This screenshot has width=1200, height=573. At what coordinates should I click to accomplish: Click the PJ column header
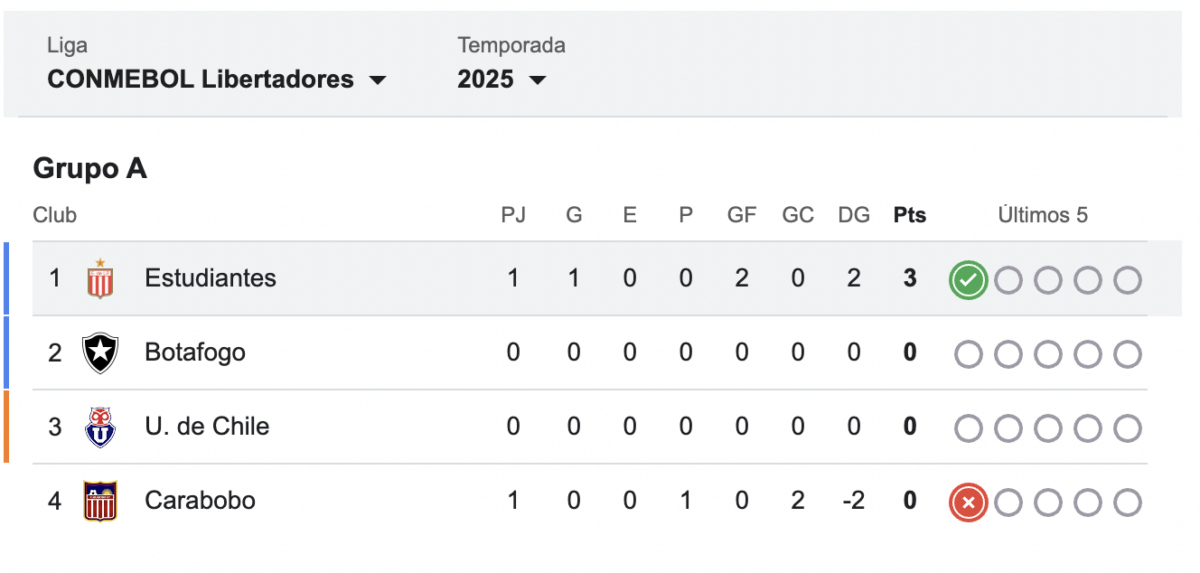(x=513, y=215)
